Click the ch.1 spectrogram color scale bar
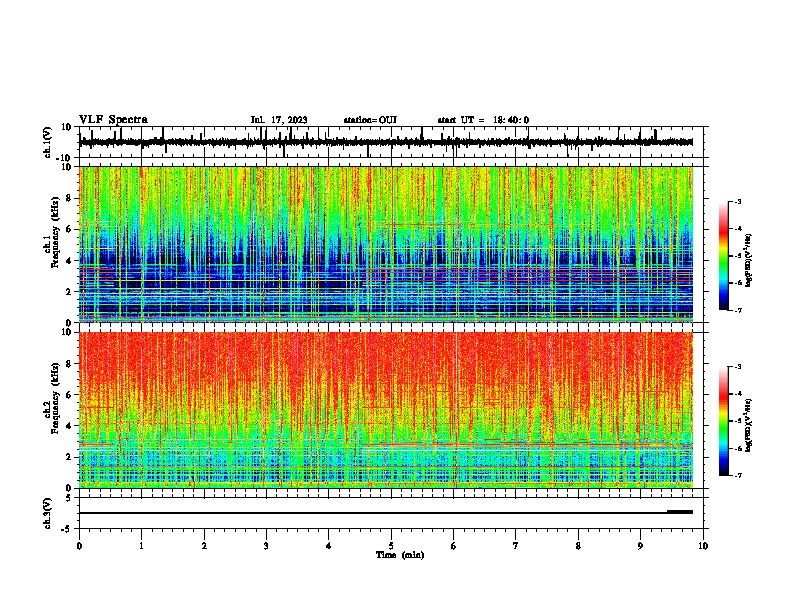 723,256
